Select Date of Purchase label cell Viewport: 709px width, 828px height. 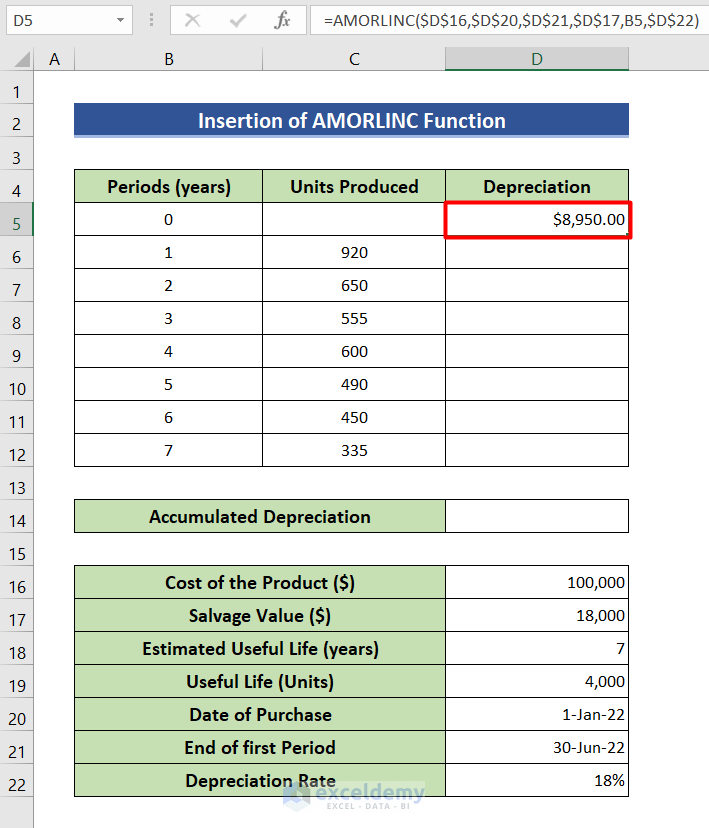point(260,714)
